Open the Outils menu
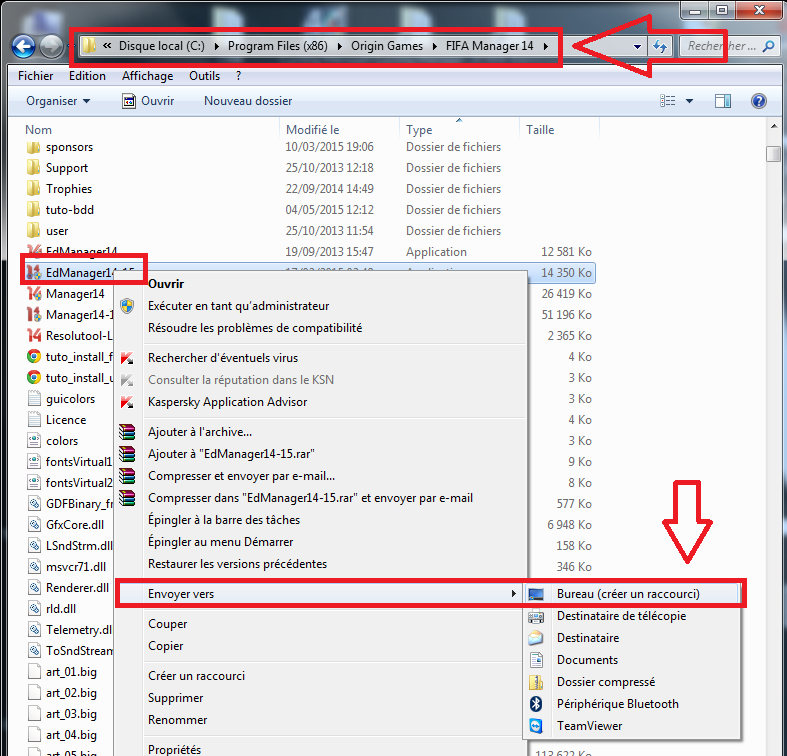 coord(204,76)
